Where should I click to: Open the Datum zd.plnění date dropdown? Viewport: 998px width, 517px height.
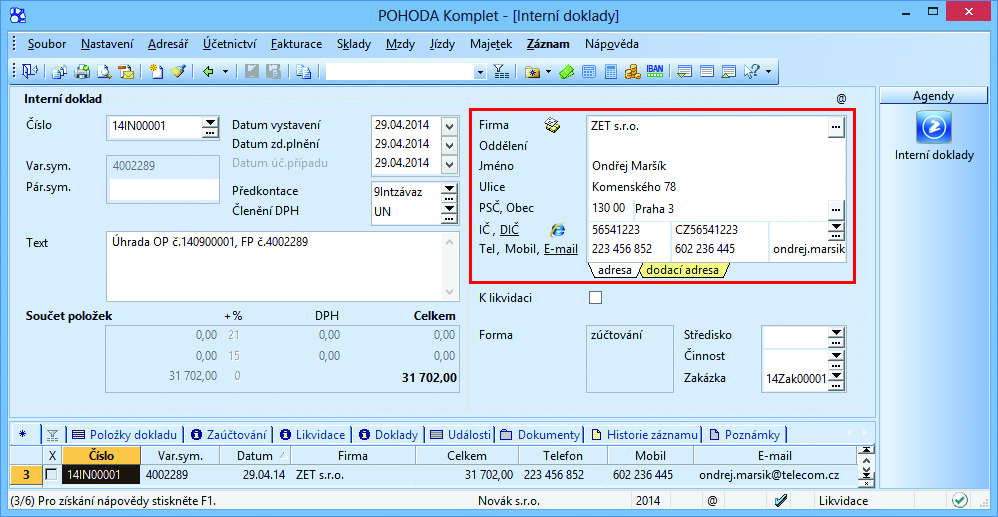(x=451, y=145)
